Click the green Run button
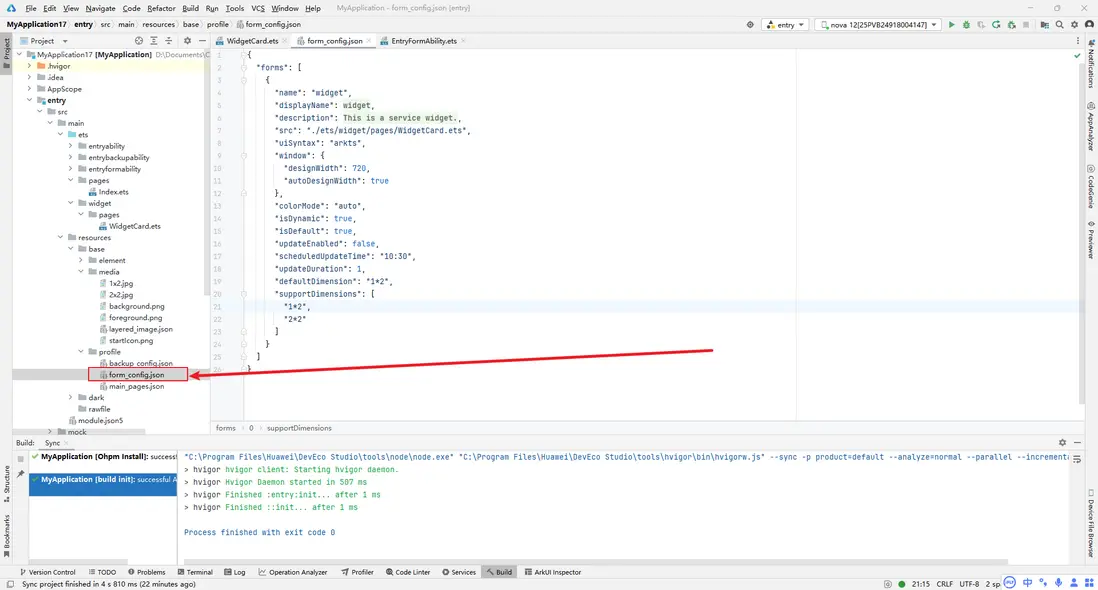The height and width of the screenshot is (590, 1098). [x=951, y=24]
